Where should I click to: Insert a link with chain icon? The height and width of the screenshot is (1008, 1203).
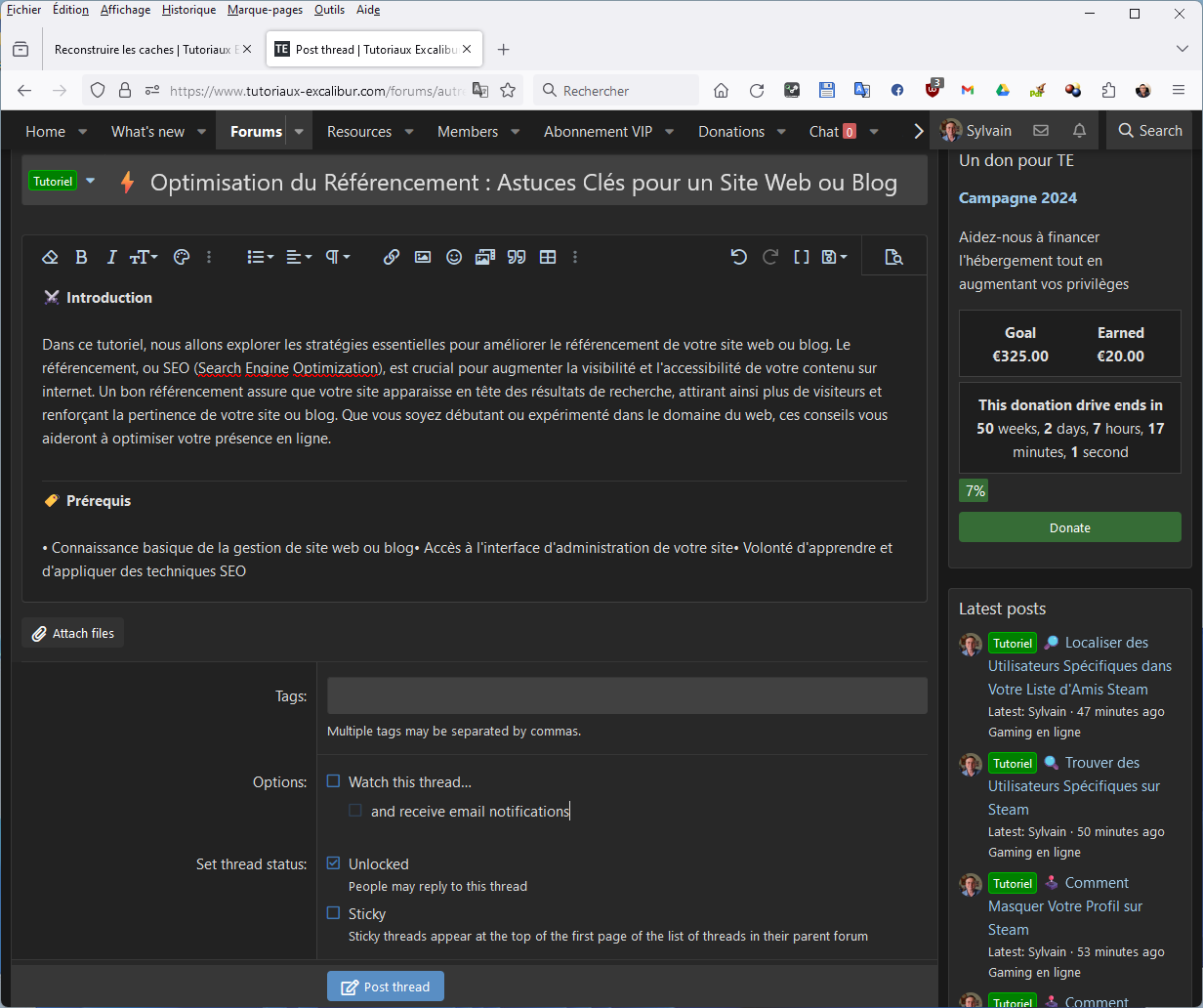[392, 257]
